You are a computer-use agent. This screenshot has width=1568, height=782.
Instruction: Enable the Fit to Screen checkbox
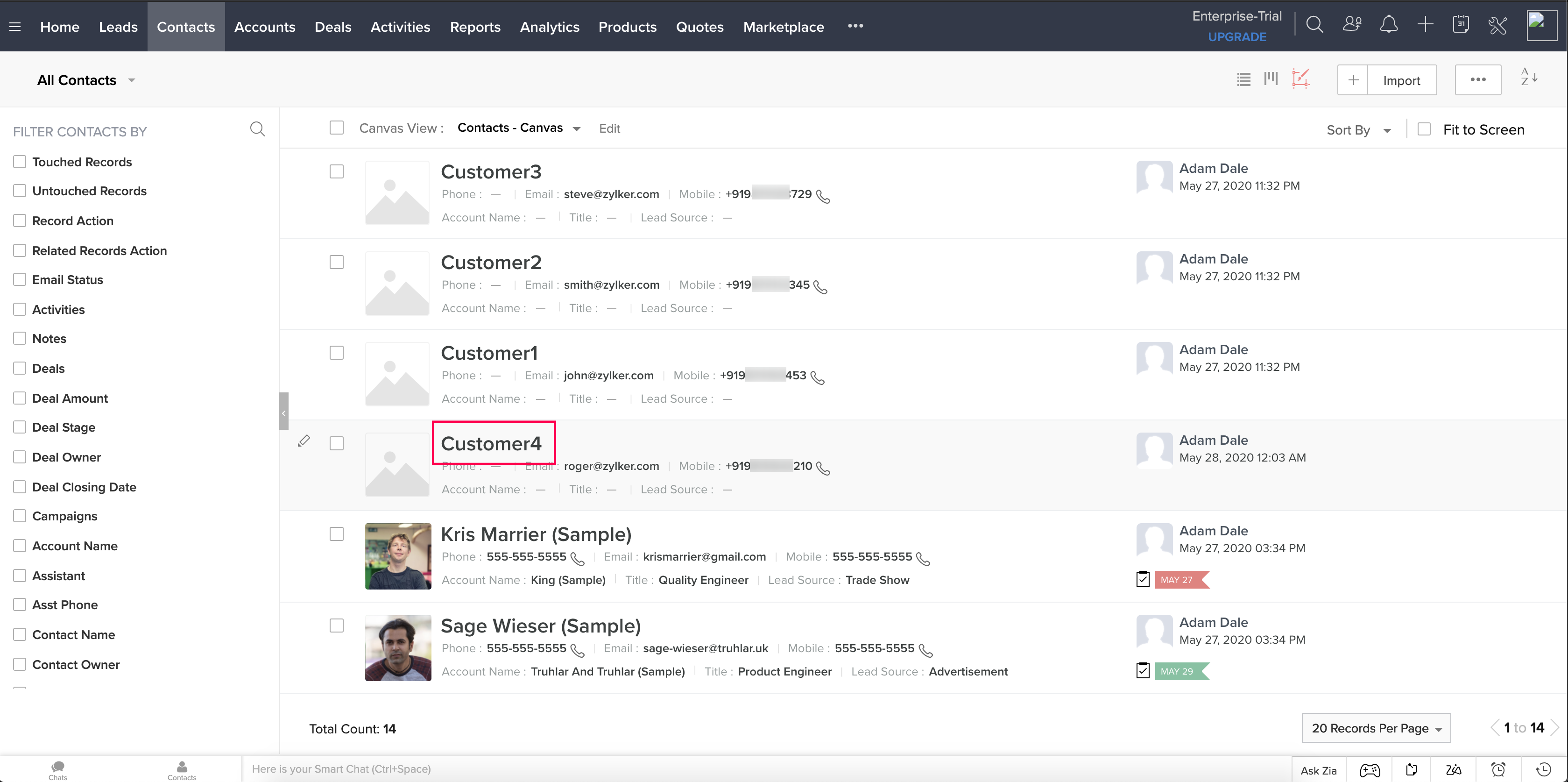click(1424, 129)
